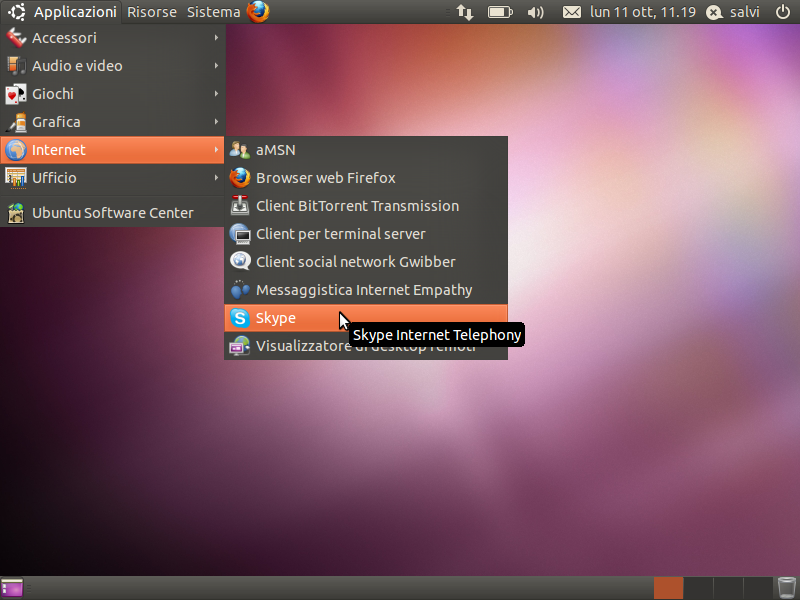
Task: Click the show desktop button
Action: (x=12, y=588)
